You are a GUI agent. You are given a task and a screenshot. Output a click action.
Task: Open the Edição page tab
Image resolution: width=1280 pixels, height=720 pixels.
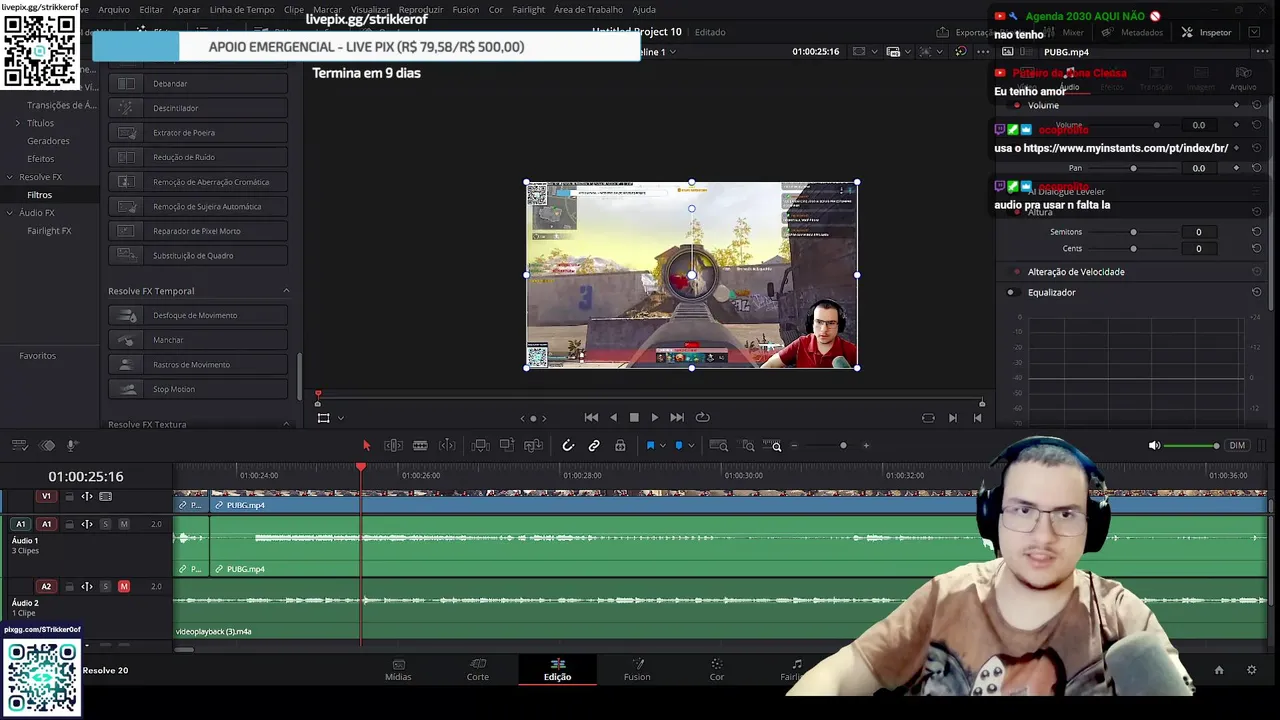tap(557, 670)
